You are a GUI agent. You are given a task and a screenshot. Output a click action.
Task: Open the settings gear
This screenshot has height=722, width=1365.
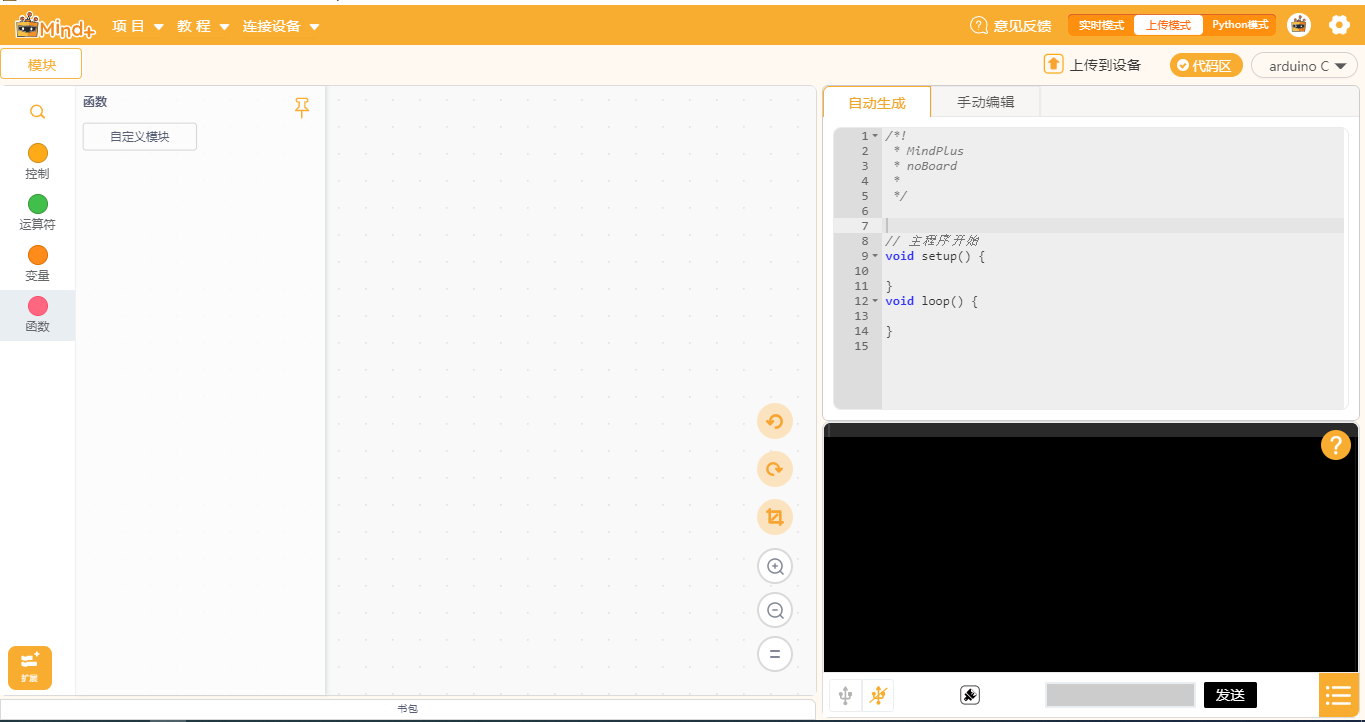click(1339, 25)
